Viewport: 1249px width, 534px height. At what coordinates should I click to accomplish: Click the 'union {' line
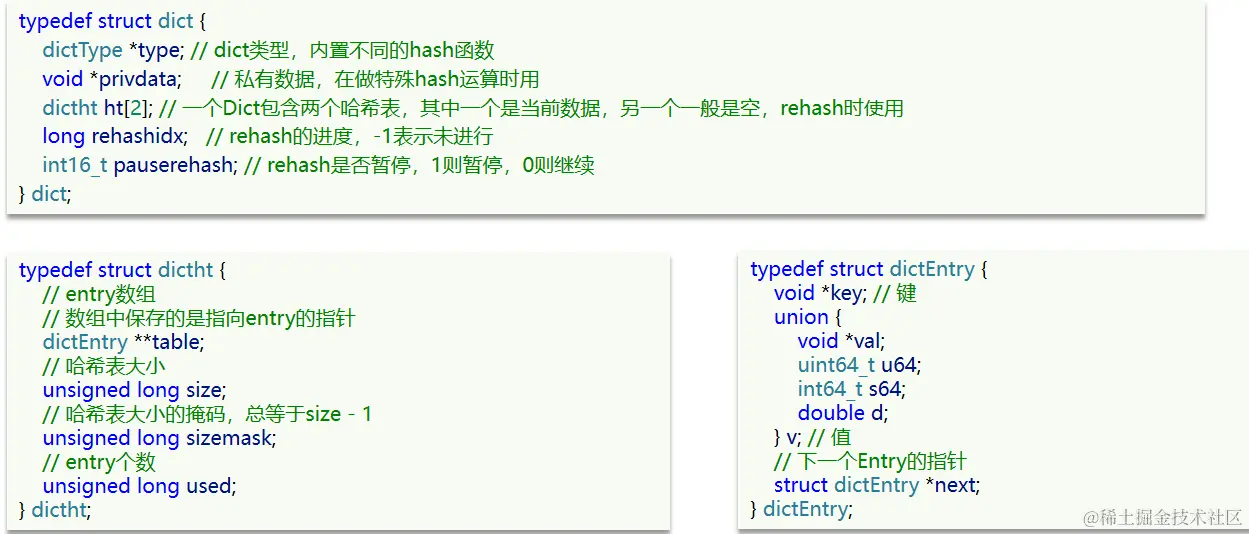tap(808, 317)
